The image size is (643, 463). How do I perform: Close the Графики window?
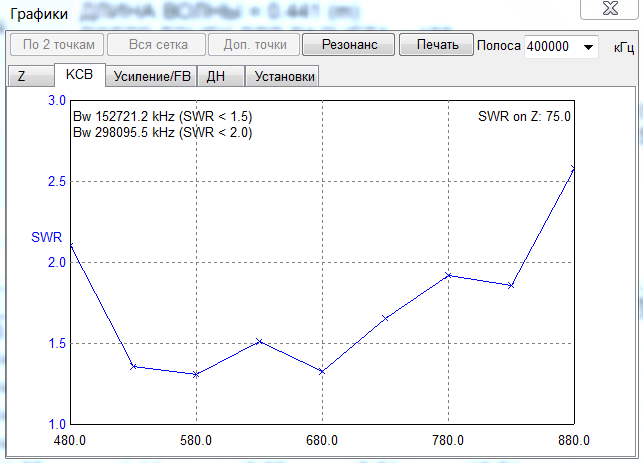(610, 8)
